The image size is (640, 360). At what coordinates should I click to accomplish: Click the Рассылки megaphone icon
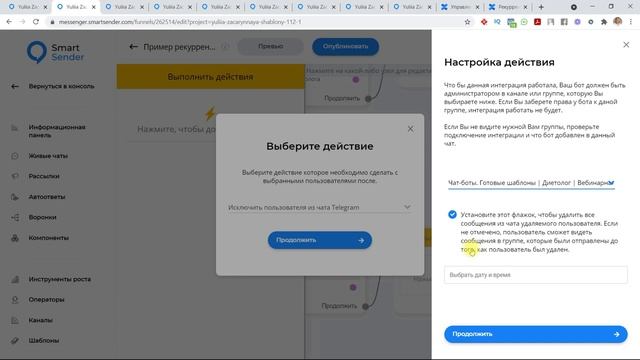(15, 176)
